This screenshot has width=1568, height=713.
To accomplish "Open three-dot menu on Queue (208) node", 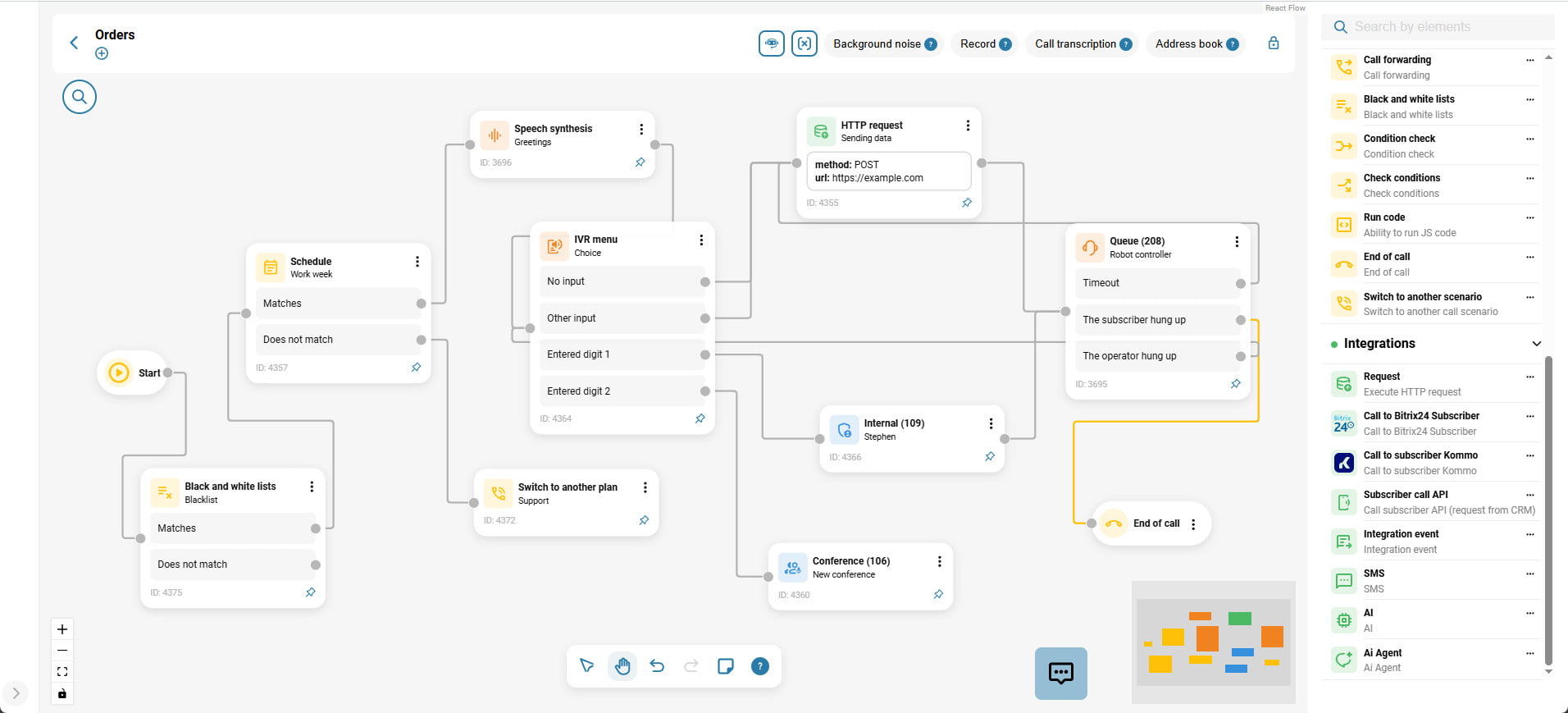I will point(1237,242).
